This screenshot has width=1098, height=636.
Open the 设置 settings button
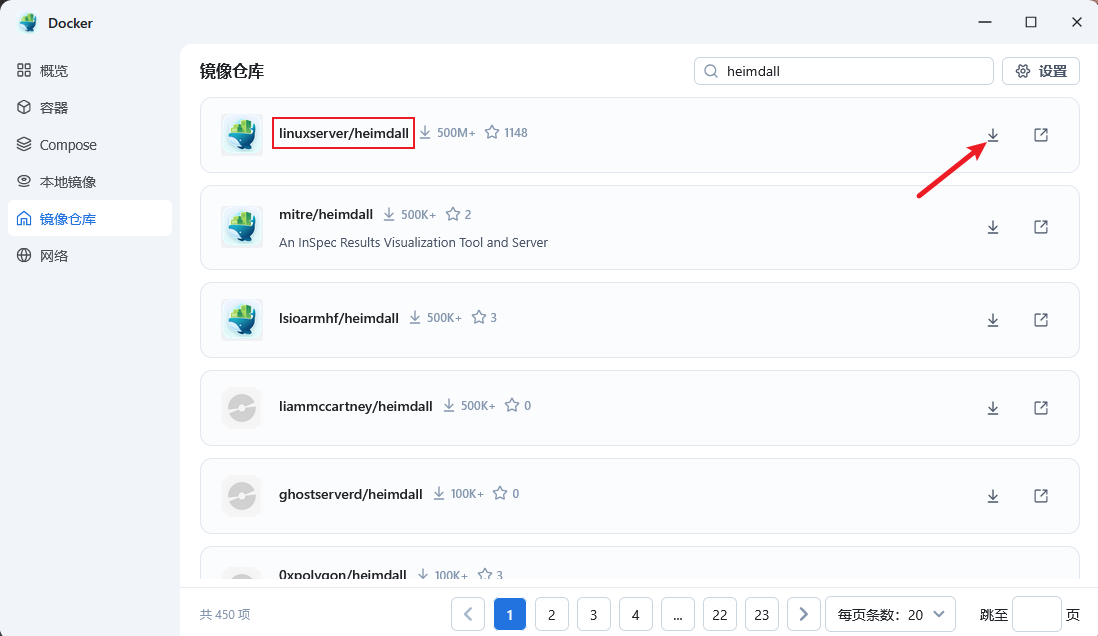[1041, 71]
